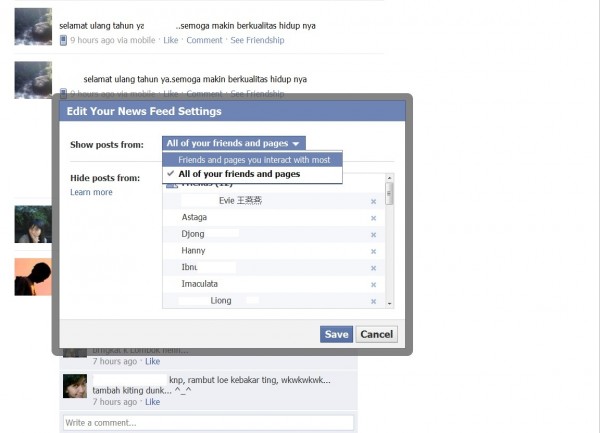
Task: Remove Ibnu from the hidden posts list
Action: pyautogui.click(x=373, y=268)
